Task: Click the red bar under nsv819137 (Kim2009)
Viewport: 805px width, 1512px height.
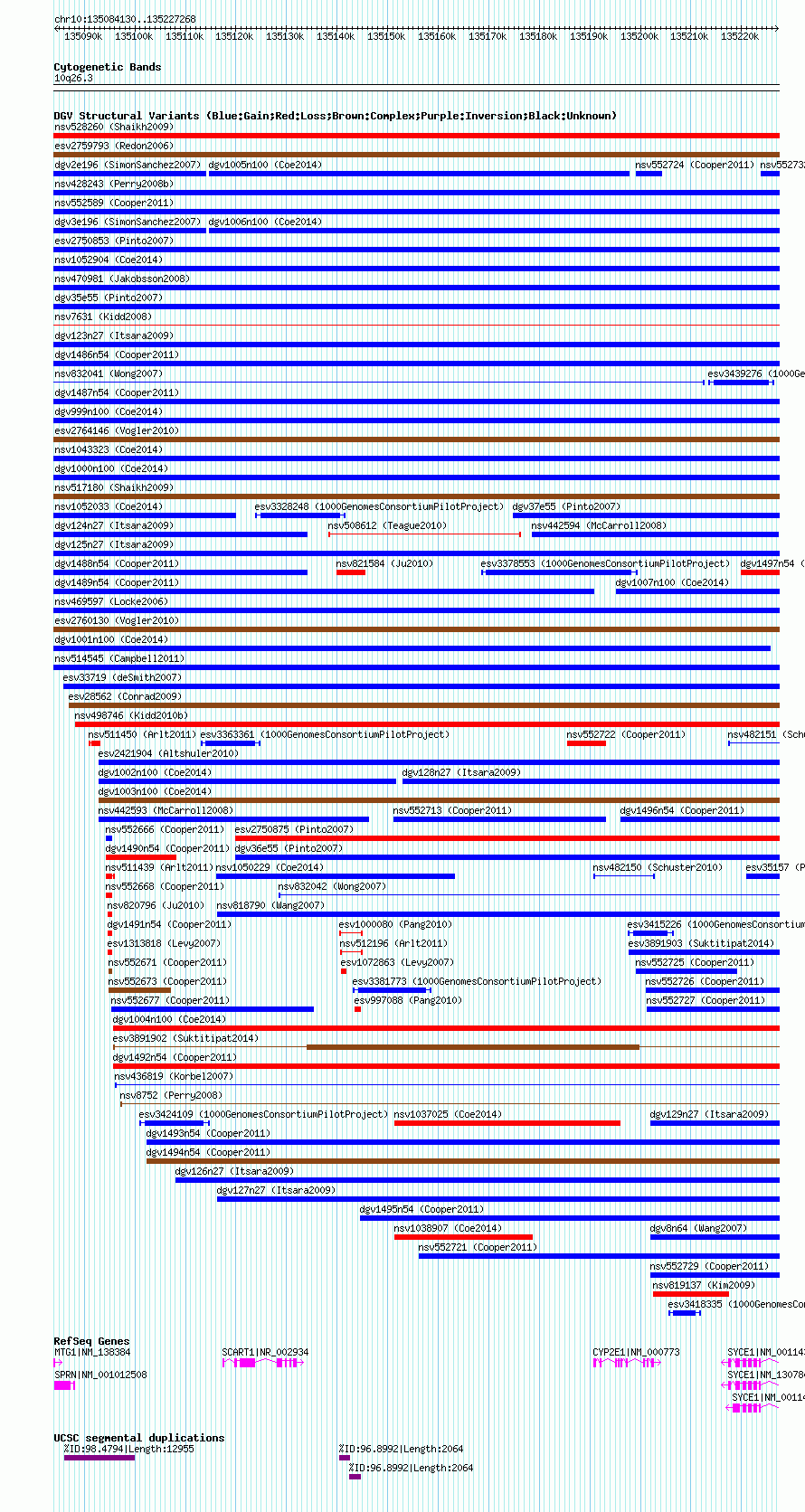Action: 691,1294
